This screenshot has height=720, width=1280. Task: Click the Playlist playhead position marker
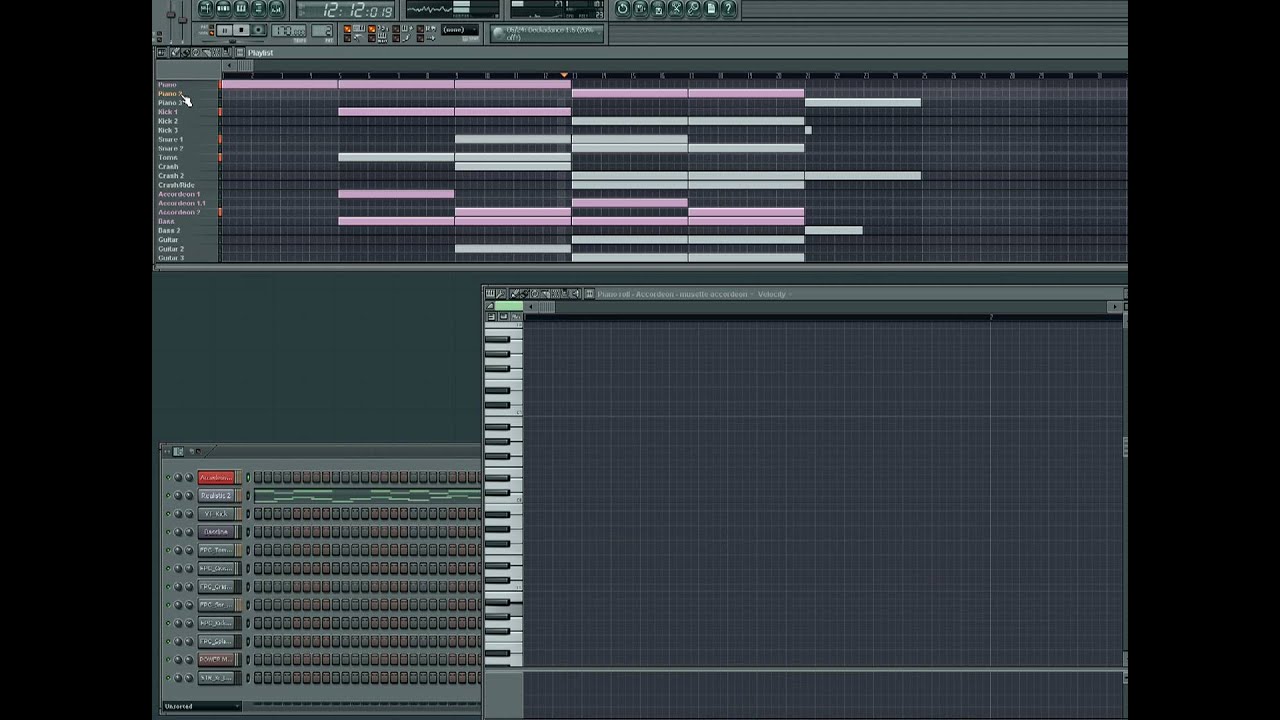point(565,75)
